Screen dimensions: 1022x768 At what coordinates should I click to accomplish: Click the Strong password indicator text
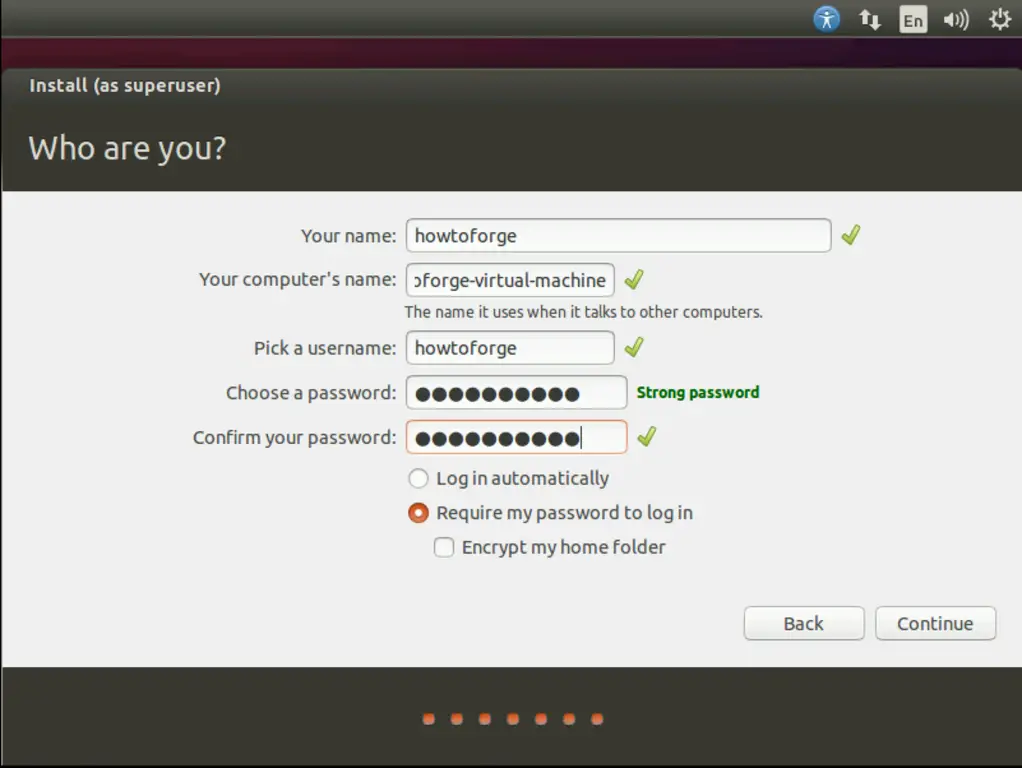click(697, 392)
